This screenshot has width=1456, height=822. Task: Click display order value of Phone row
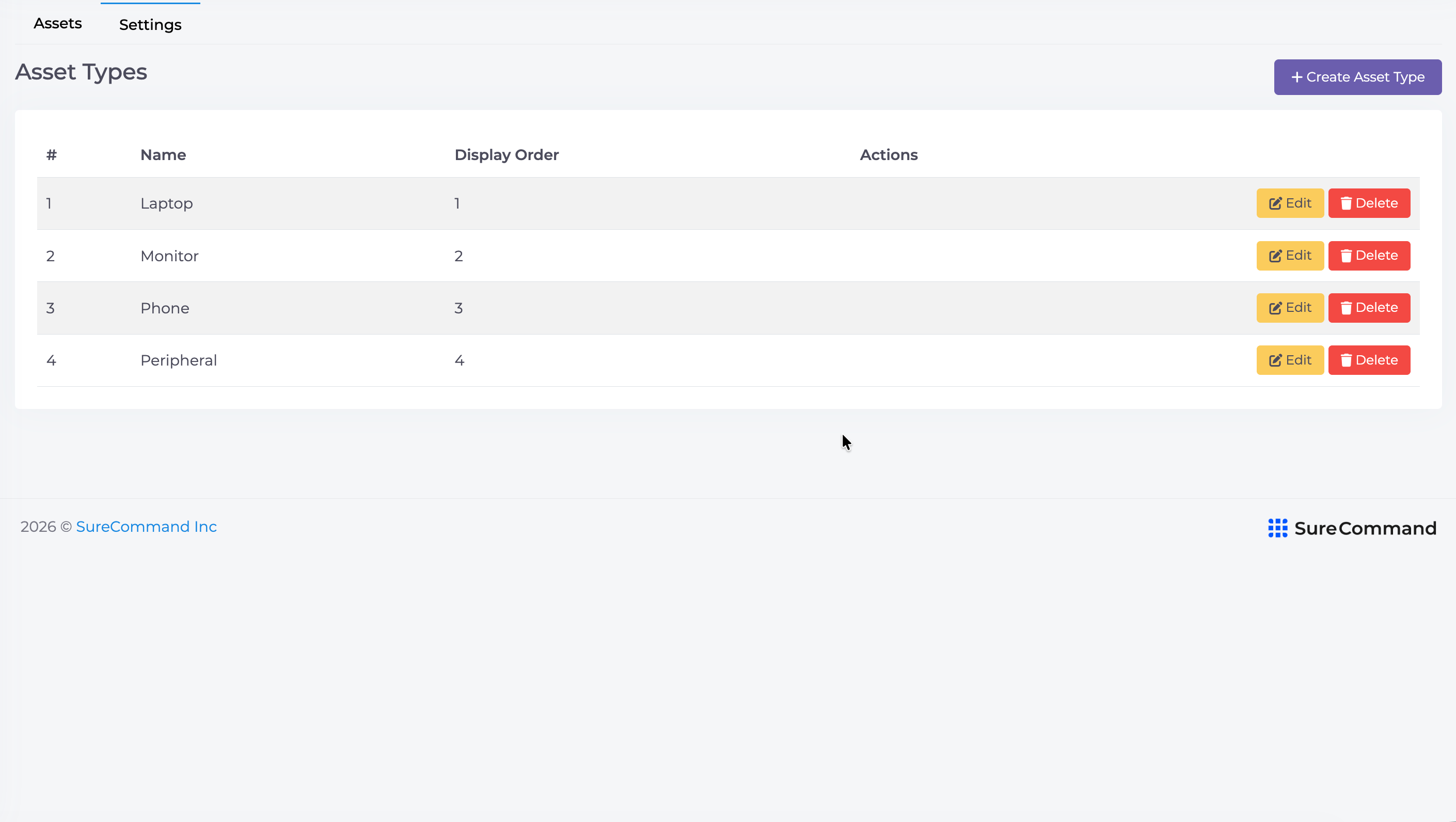point(458,308)
